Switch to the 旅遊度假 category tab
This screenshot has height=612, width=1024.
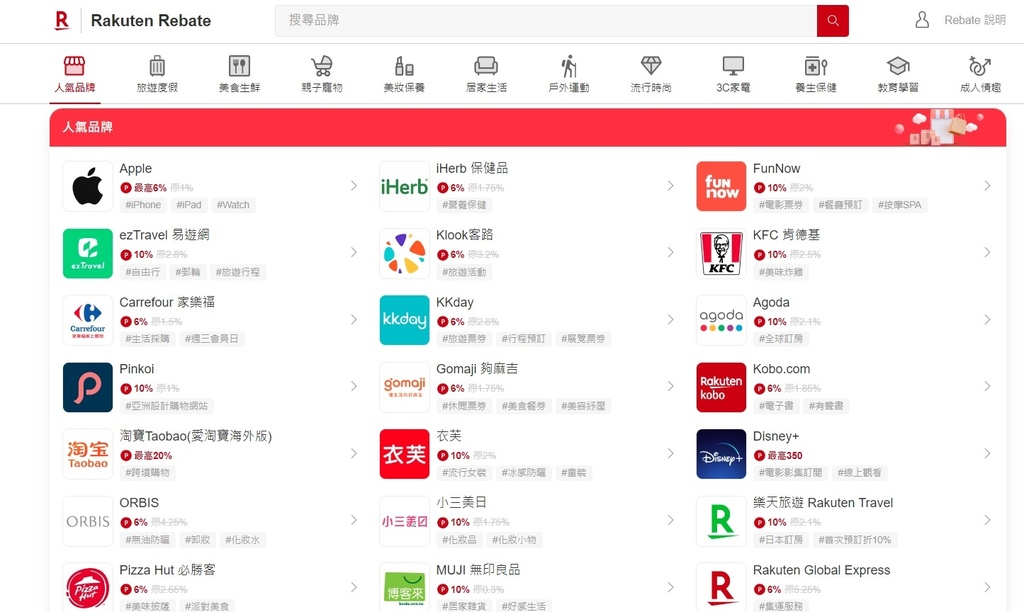pyautogui.click(x=157, y=74)
